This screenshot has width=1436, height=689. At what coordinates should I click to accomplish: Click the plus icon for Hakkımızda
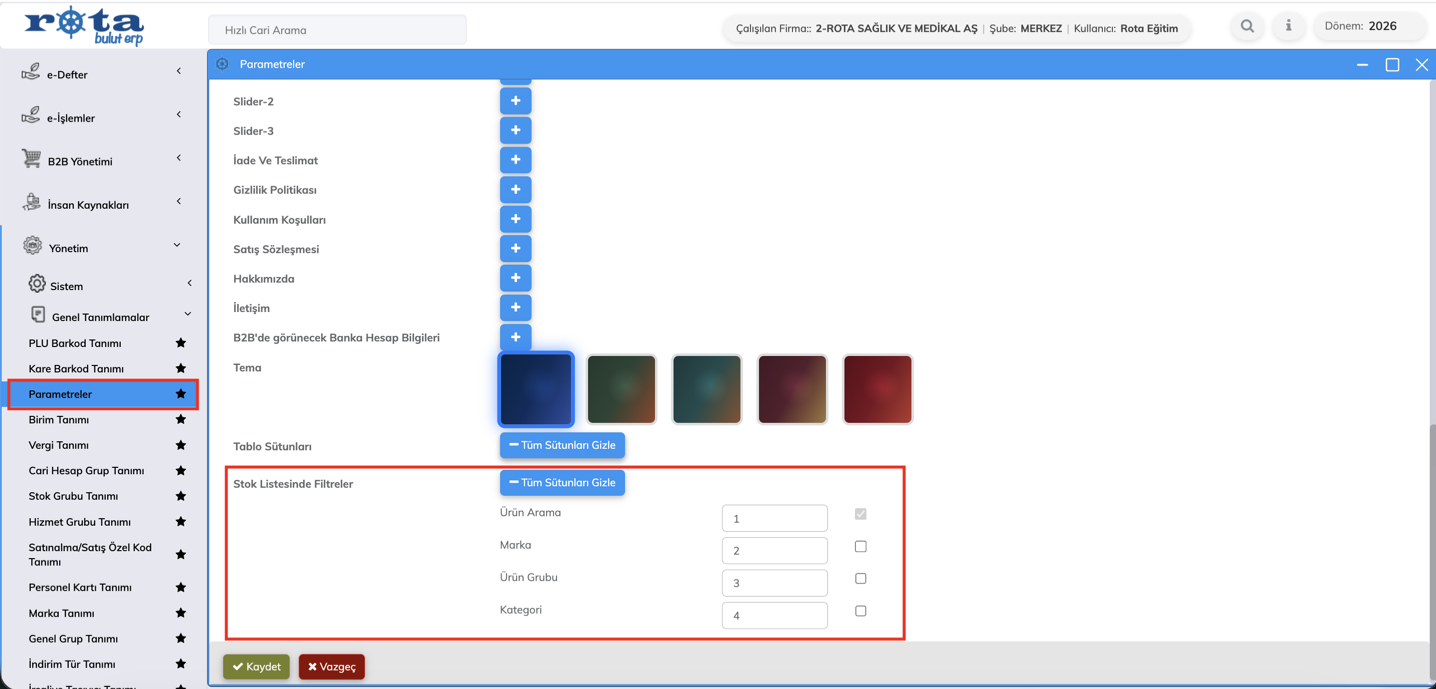[515, 278]
